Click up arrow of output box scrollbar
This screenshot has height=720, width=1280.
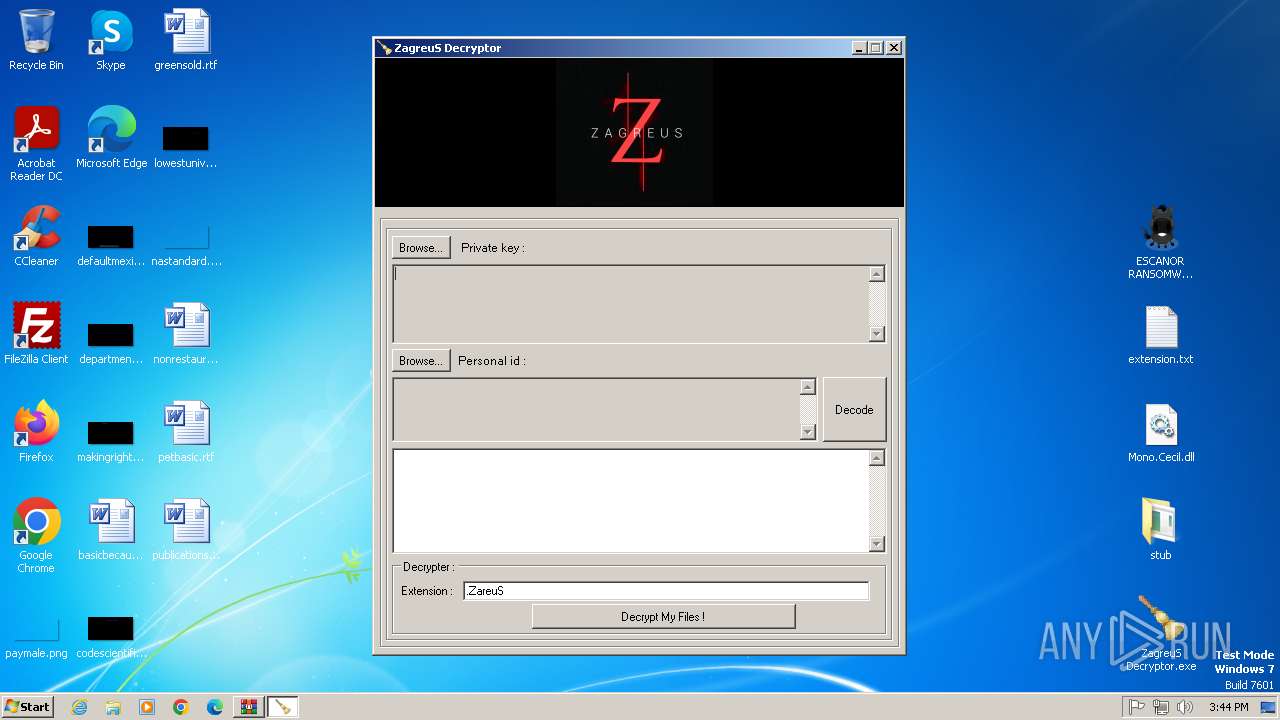[877, 458]
